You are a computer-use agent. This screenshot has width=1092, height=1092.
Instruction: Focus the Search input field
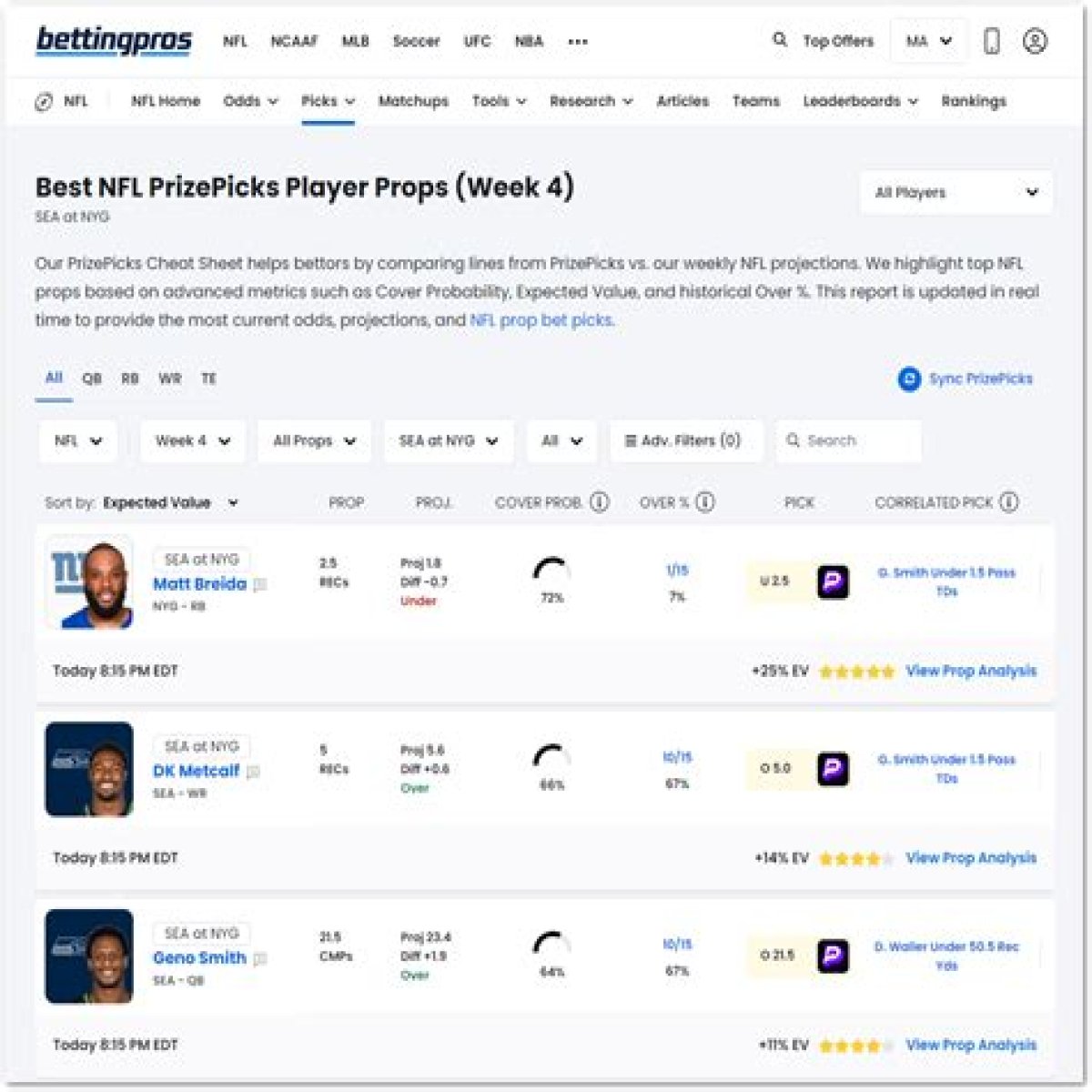848,440
